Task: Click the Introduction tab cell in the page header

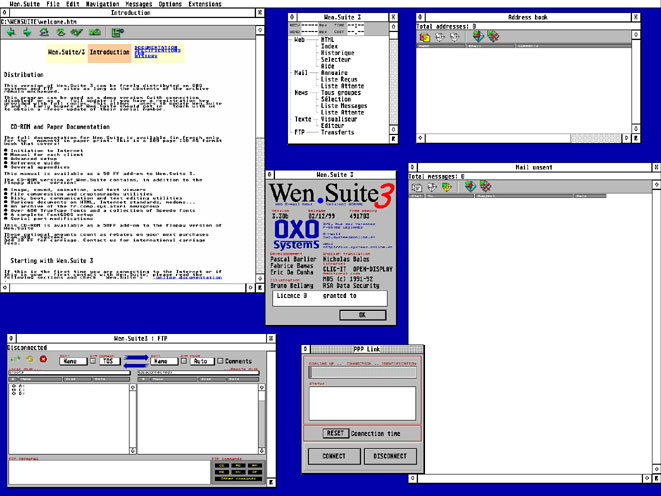Action: (110, 53)
